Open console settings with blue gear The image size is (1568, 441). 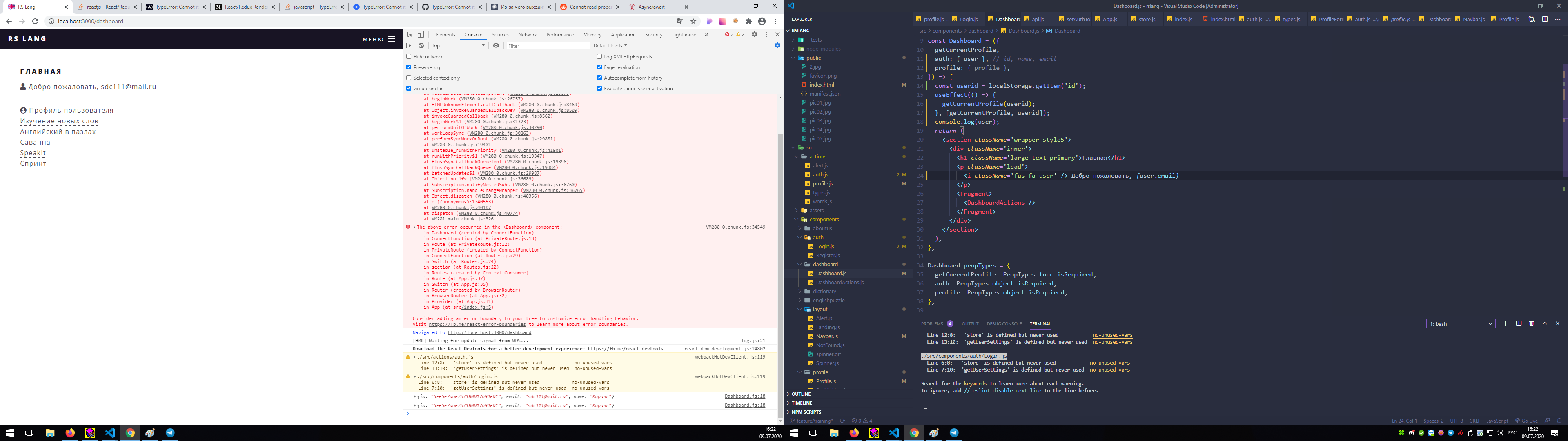coord(777,46)
